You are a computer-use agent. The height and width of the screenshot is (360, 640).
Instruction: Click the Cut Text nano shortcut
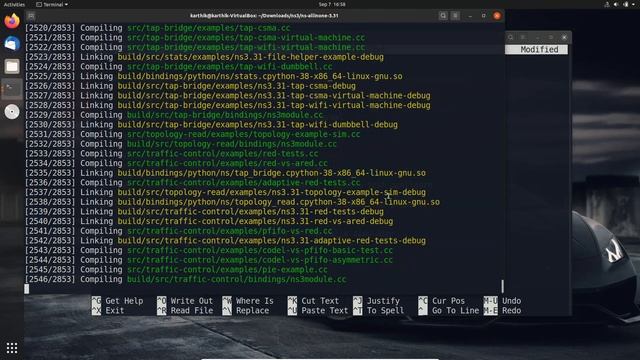[313, 301]
